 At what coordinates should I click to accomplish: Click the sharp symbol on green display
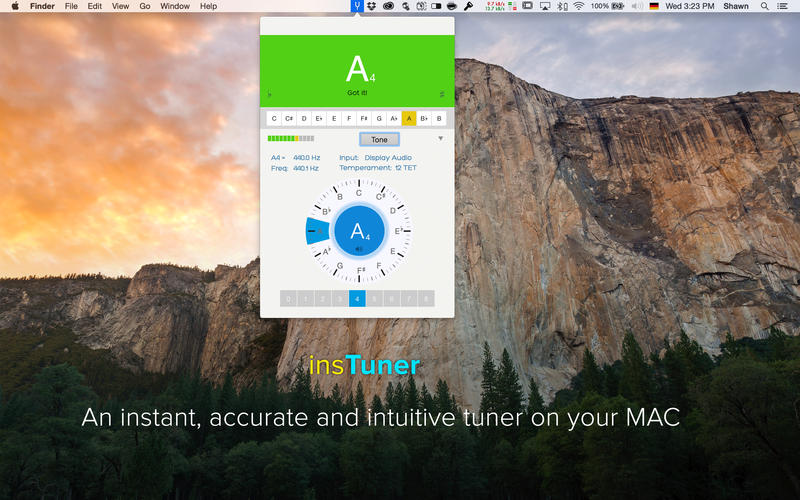442,94
